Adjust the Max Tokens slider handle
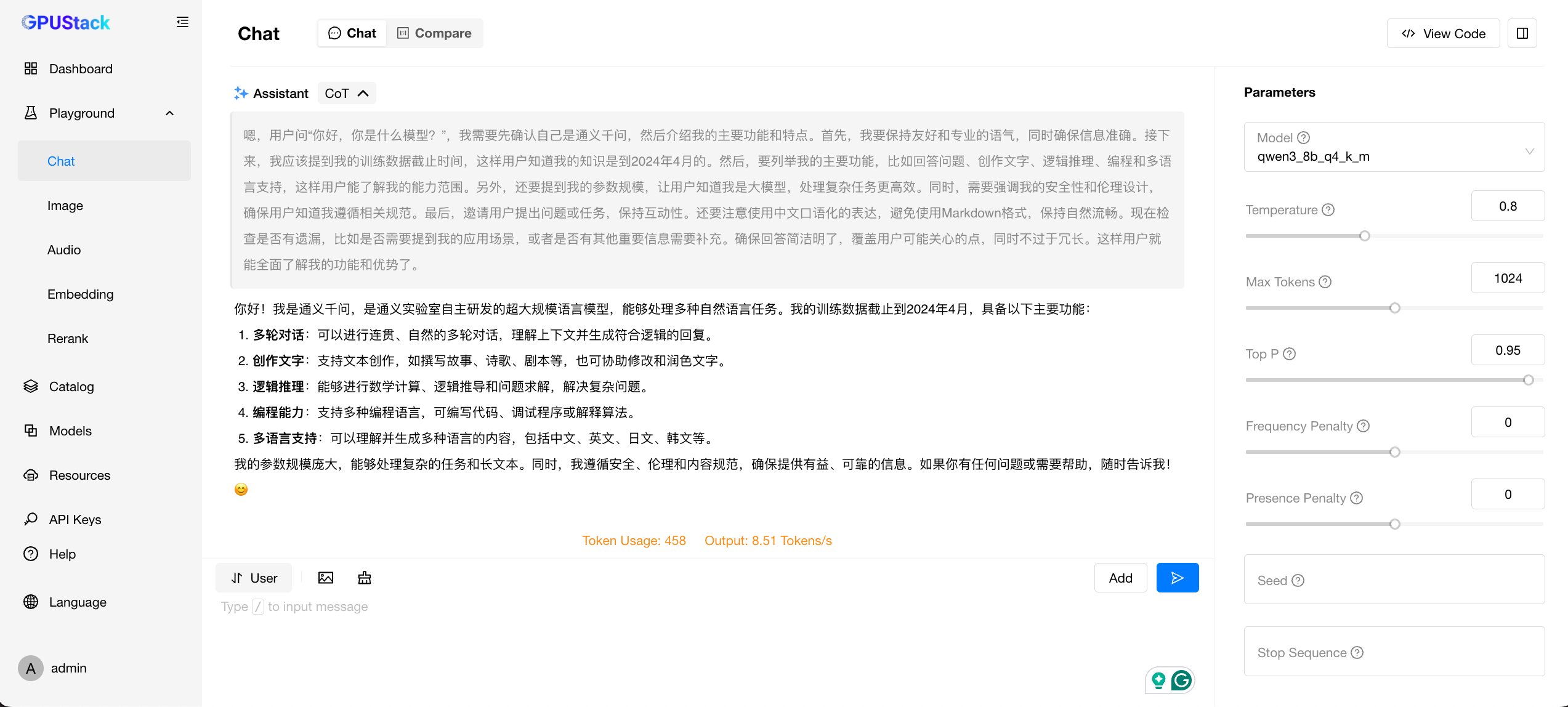 (x=1395, y=308)
